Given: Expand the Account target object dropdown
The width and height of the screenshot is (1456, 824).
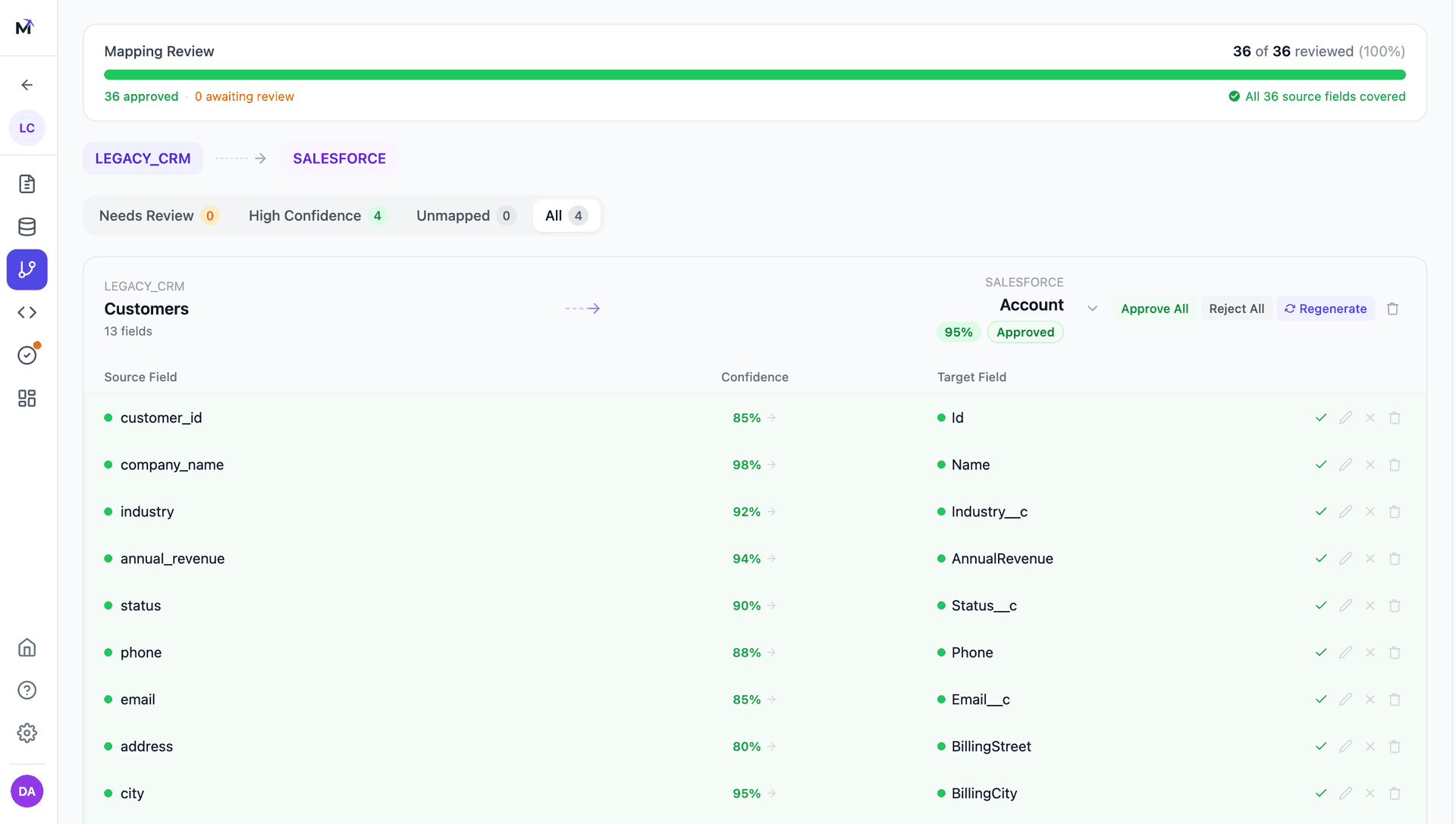Looking at the screenshot, I should 1092,308.
